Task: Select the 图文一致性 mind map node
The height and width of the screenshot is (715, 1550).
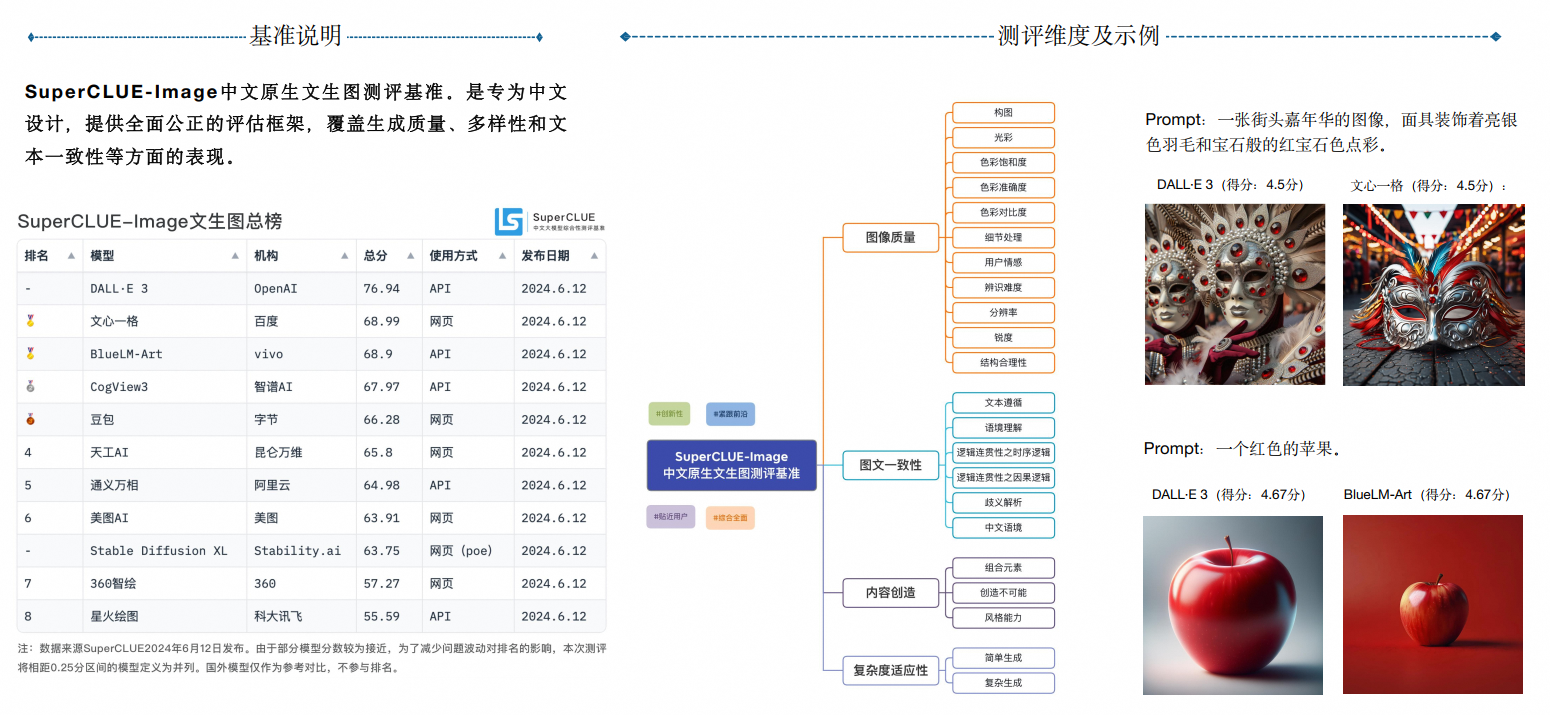Action: 890,465
